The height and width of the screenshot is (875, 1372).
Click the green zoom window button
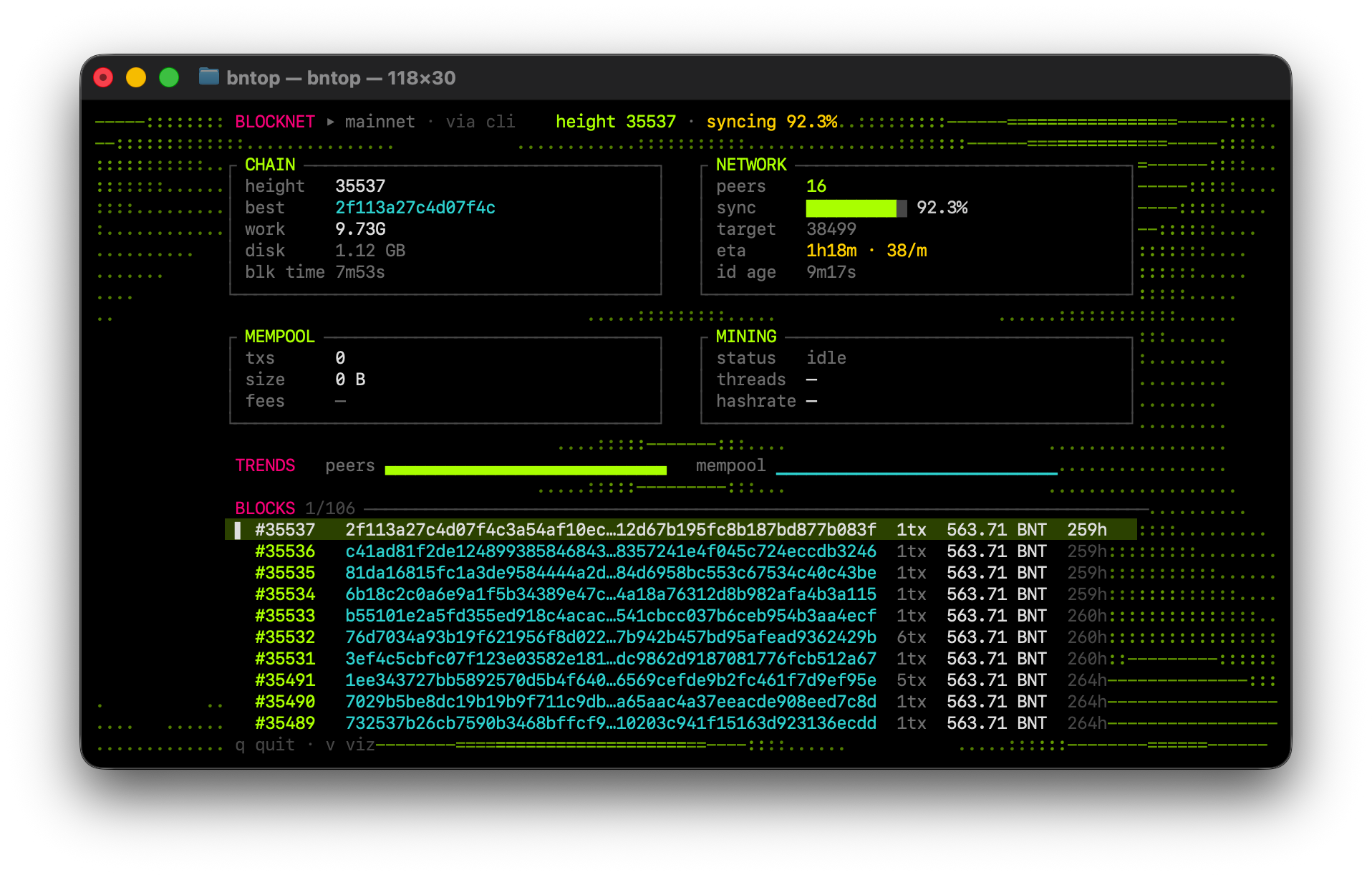click(x=169, y=77)
